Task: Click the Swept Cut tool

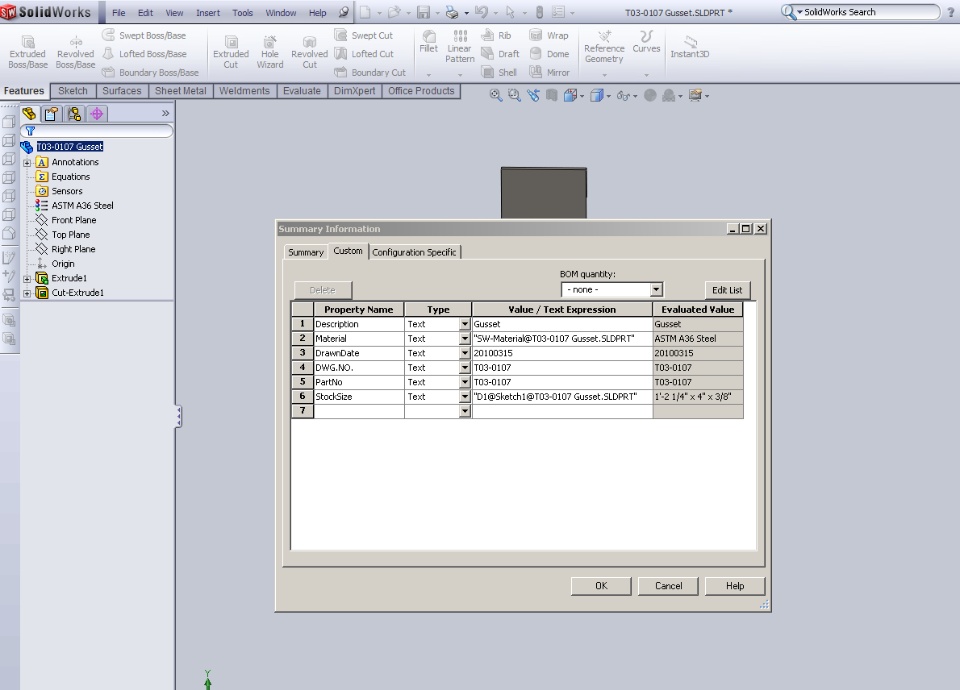Action: tap(364, 36)
